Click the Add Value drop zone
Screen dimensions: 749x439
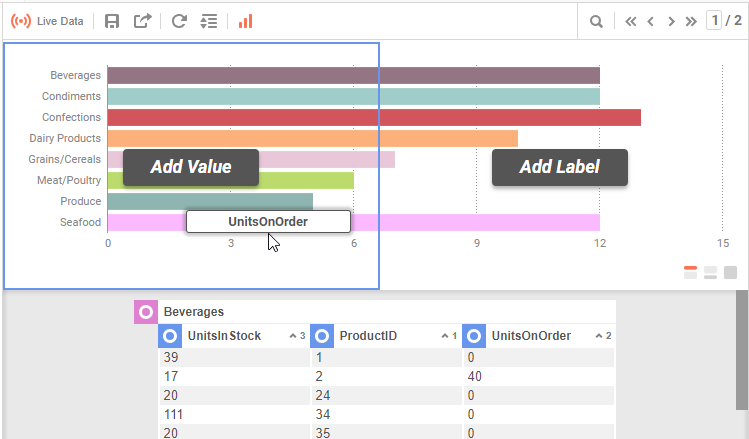[x=191, y=167]
